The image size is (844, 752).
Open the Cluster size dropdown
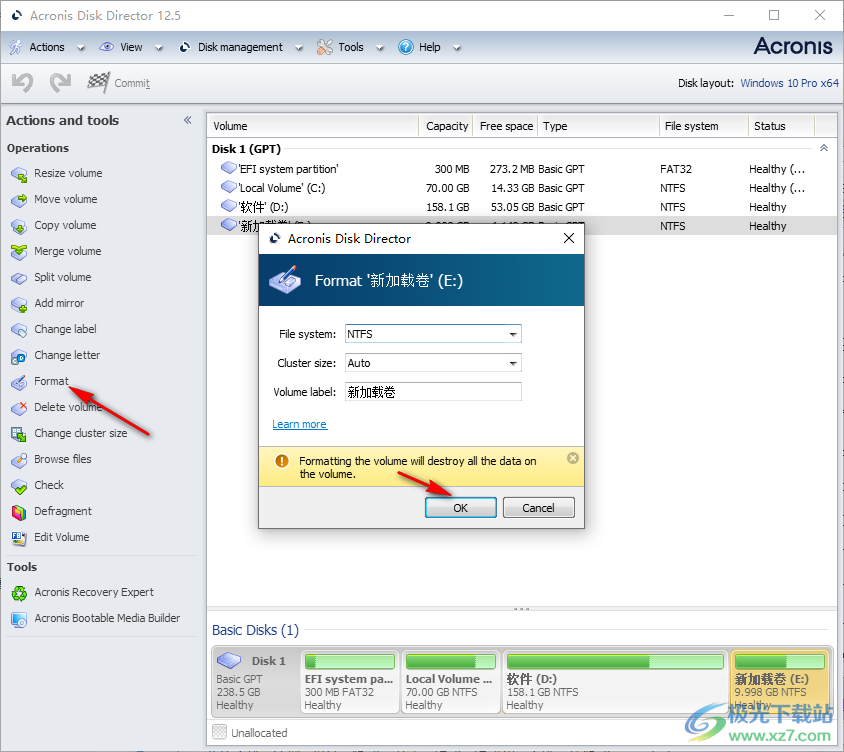(x=514, y=363)
